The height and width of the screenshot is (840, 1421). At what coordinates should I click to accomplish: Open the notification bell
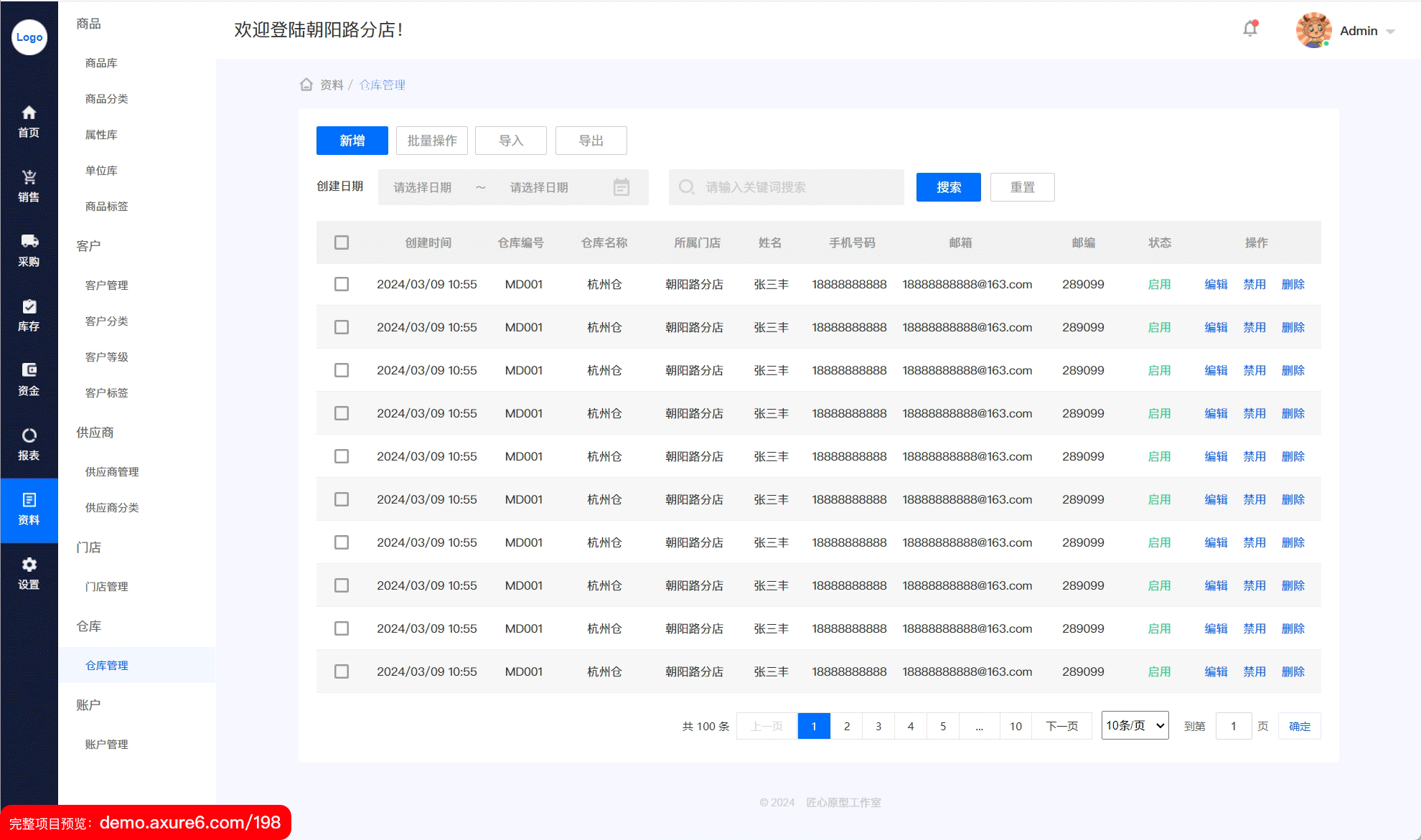point(1250,29)
